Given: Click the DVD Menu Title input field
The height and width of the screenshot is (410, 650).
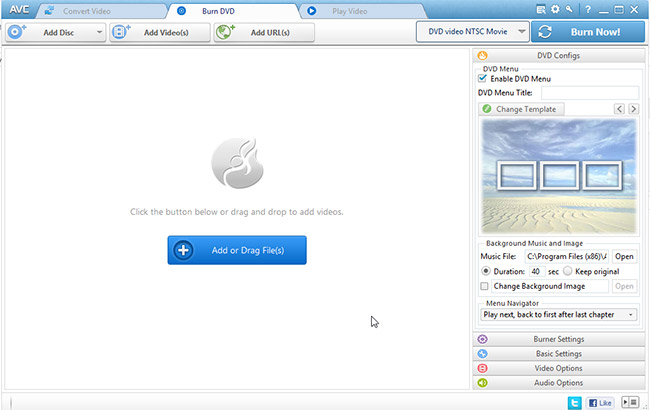Looking at the screenshot, I should point(590,93).
